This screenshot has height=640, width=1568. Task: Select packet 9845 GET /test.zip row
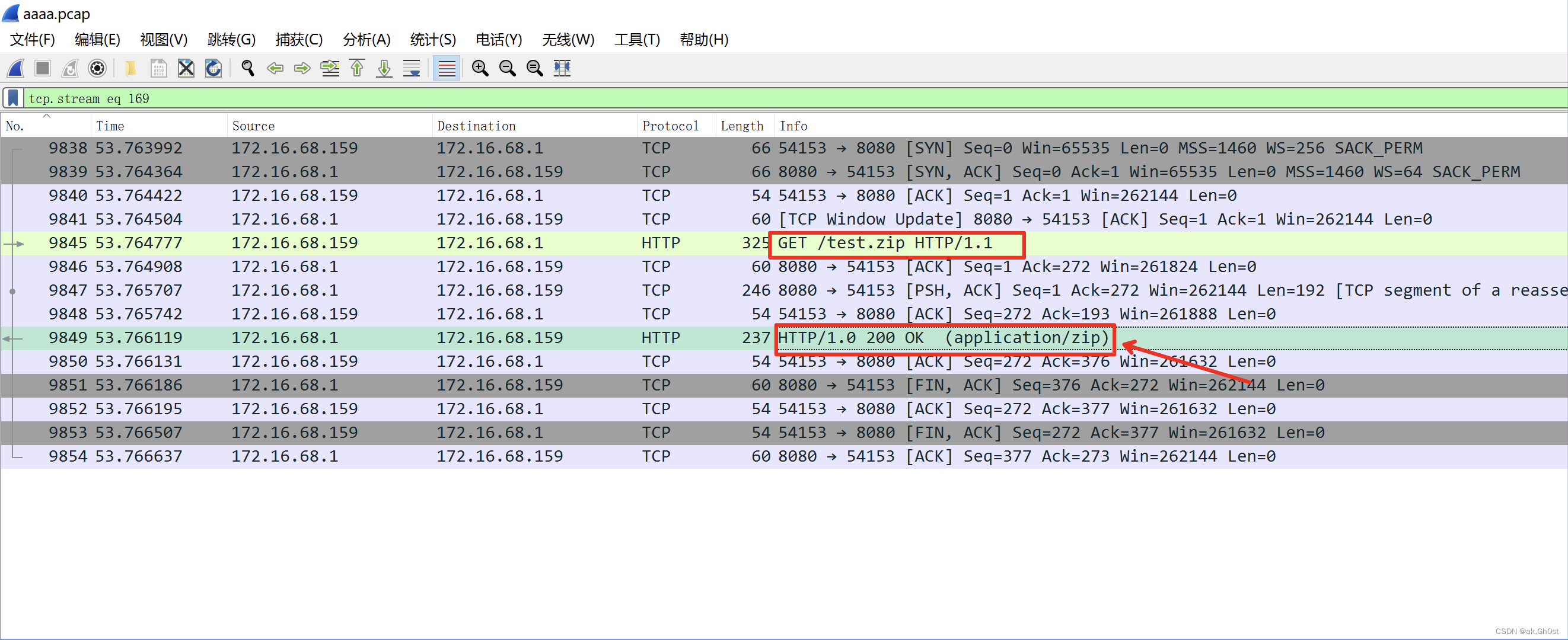tap(784, 243)
